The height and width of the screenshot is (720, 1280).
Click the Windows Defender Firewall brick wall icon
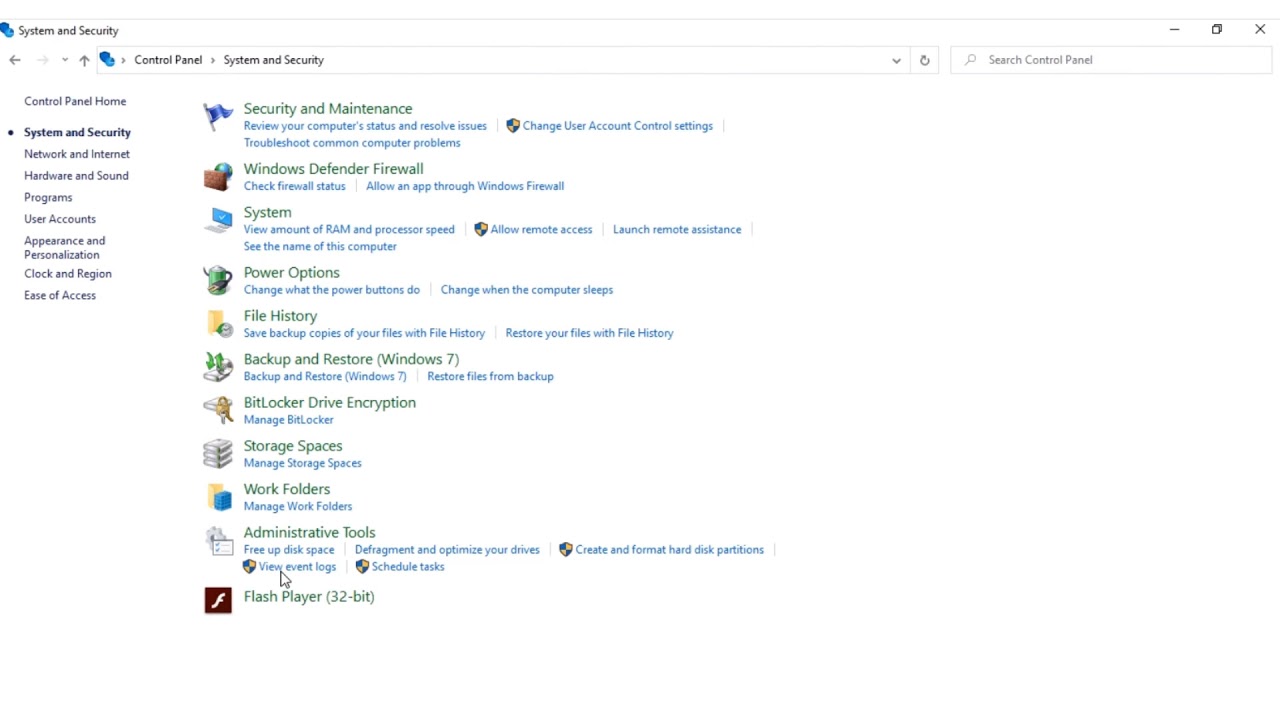[x=218, y=177]
